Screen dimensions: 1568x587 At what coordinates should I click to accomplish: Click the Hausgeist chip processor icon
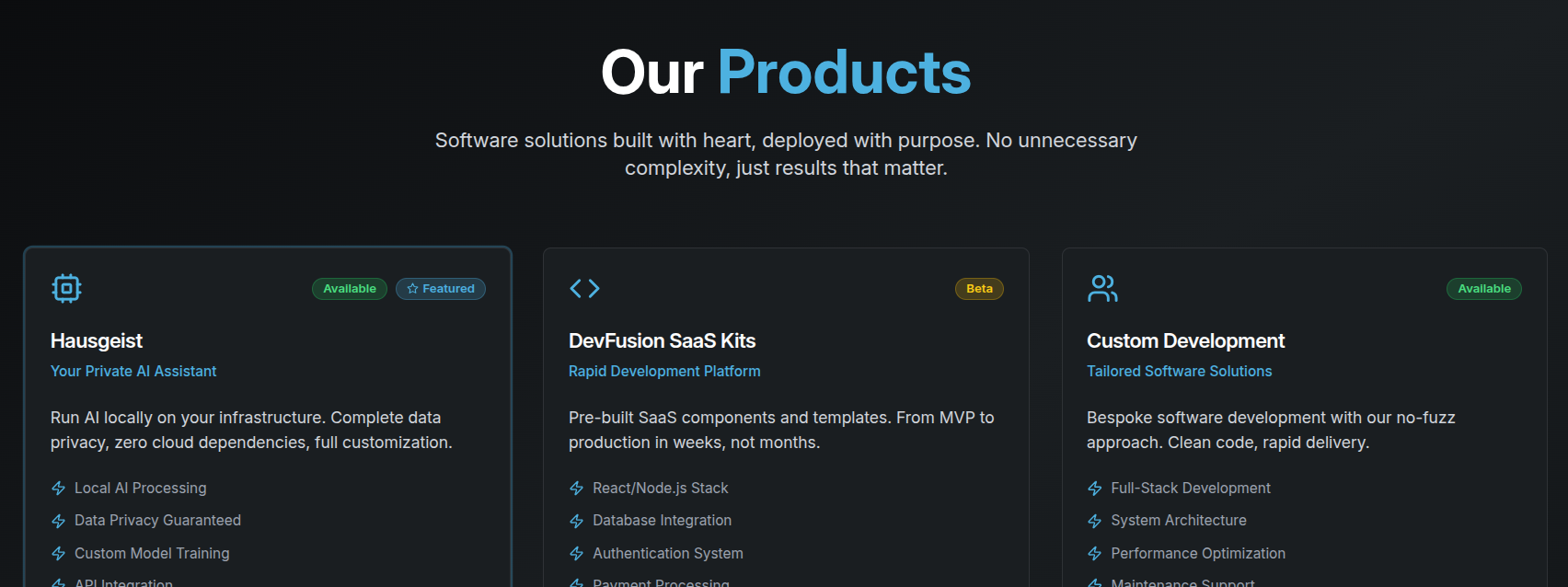[x=66, y=288]
